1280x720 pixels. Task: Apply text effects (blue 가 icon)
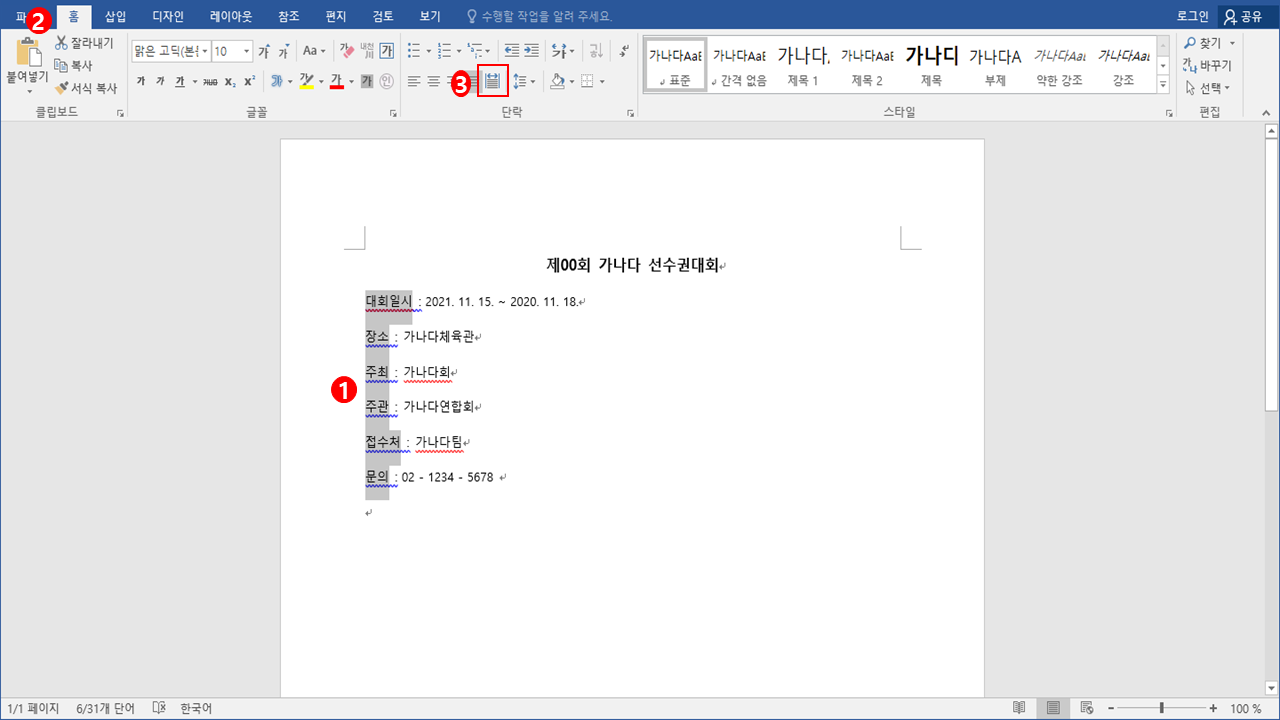click(277, 81)
